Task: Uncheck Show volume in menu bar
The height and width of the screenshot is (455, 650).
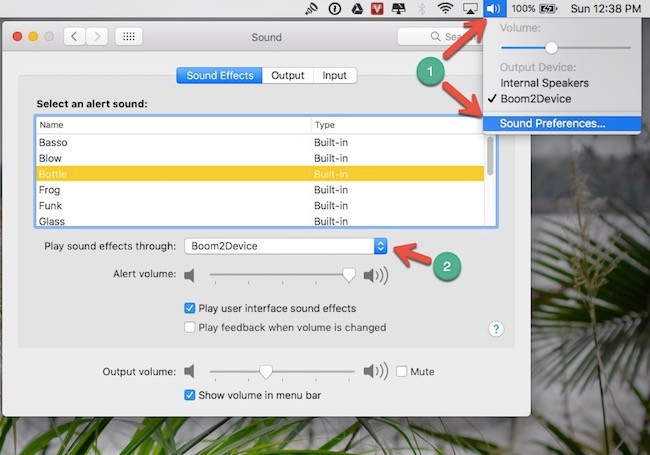Action: tap(190, 395)
